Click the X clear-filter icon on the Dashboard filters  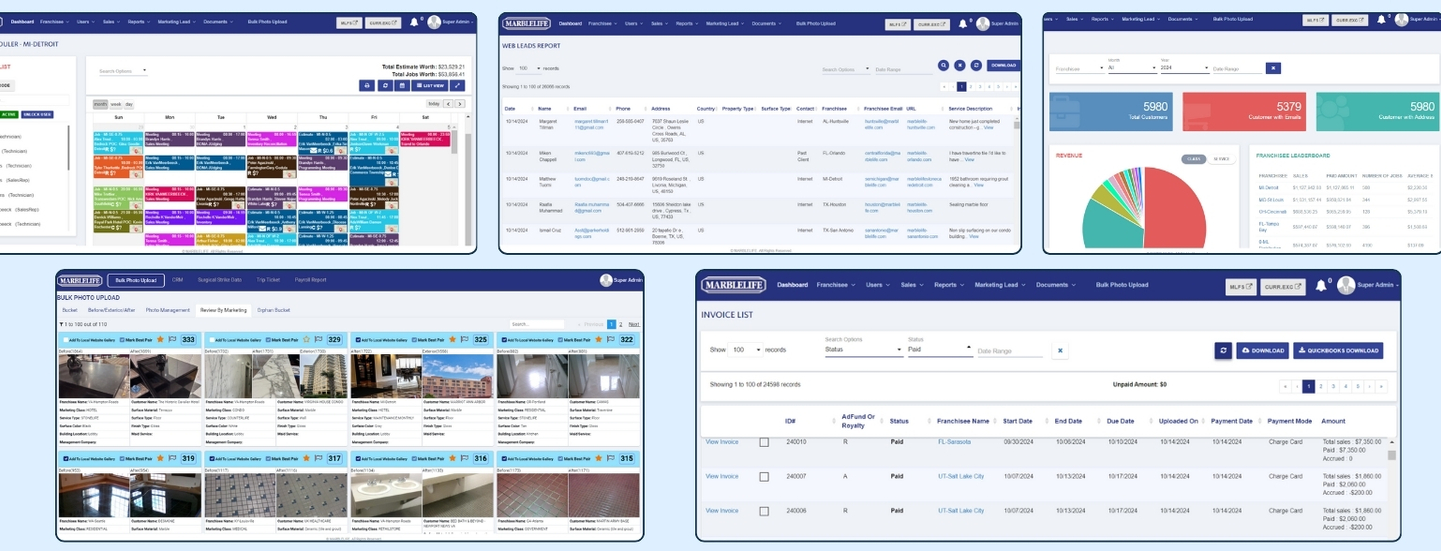coord(1273,68)
